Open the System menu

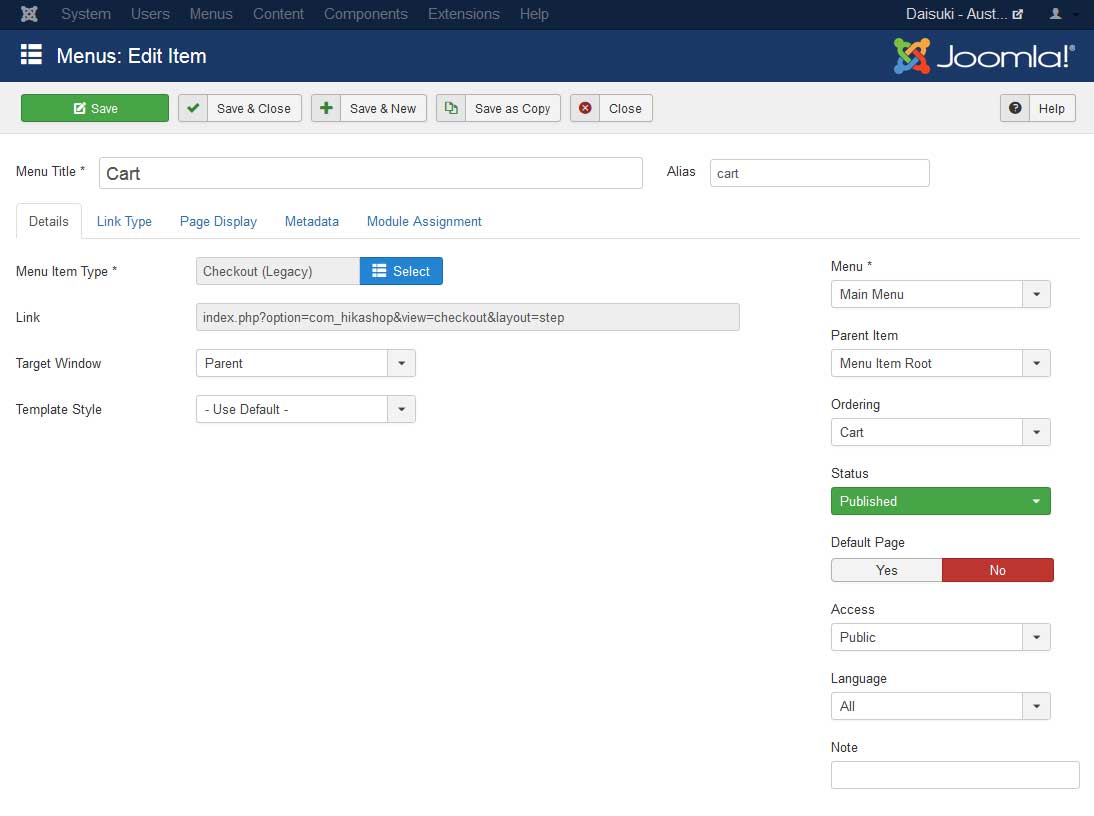click(86, 14)
